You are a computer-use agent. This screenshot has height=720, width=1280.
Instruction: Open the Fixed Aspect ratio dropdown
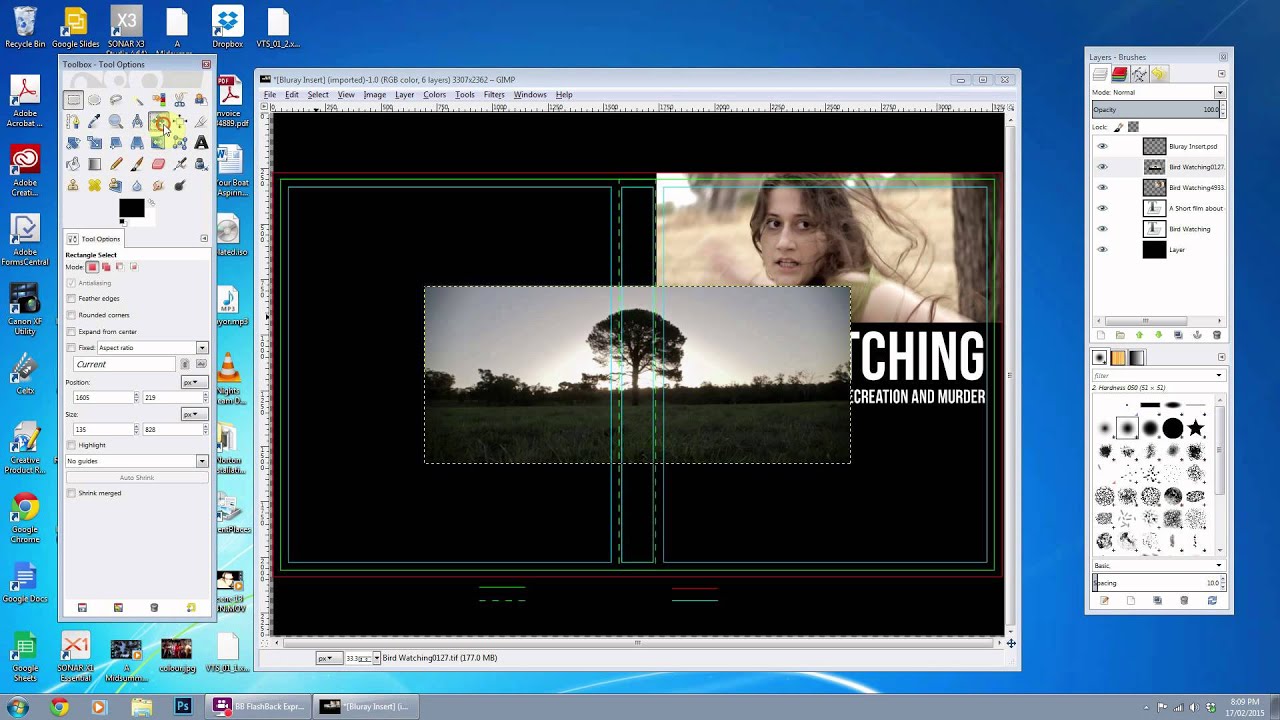coord(152,348)
